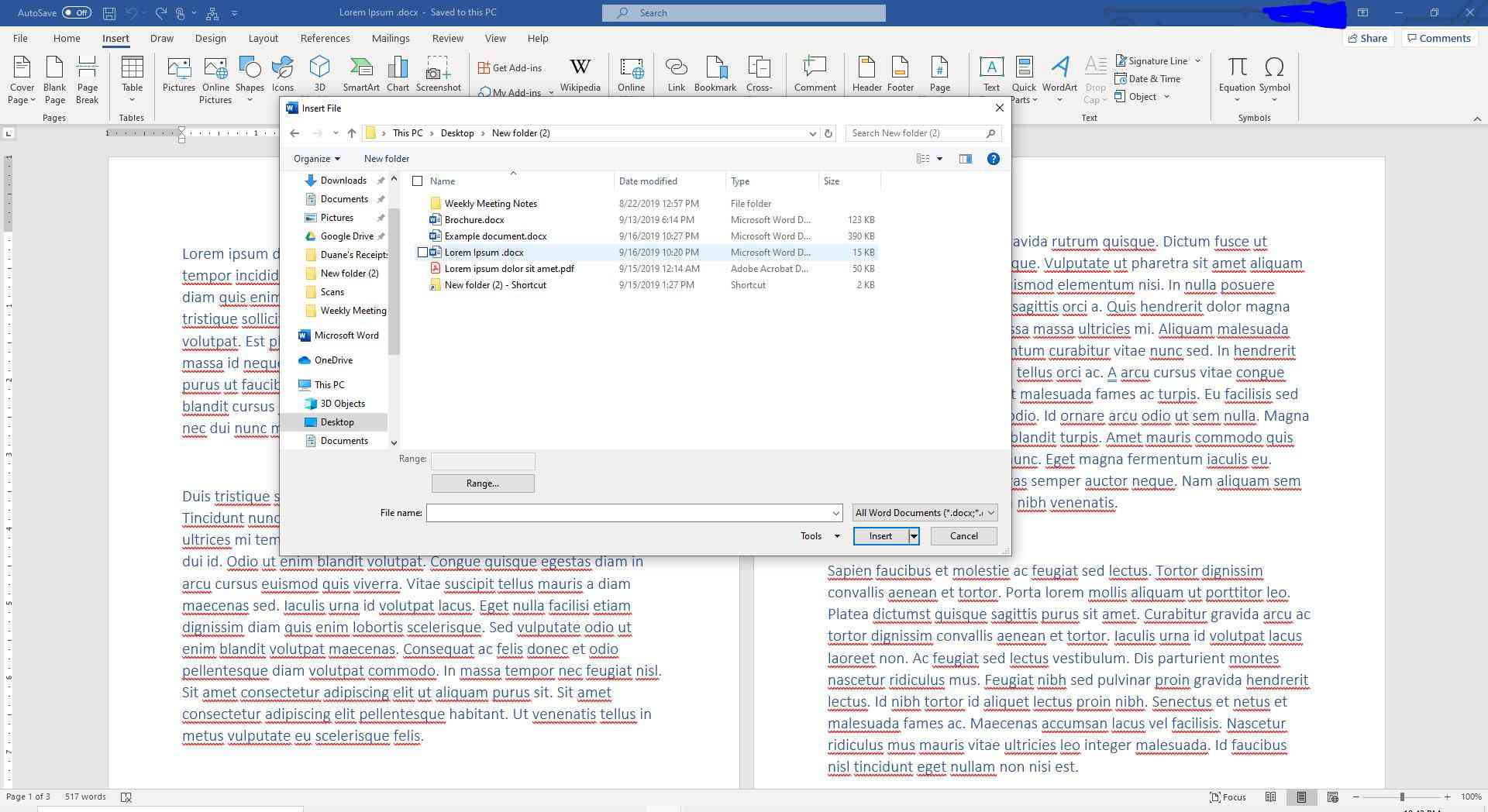Enable Focus mode in status bar

1228,797
